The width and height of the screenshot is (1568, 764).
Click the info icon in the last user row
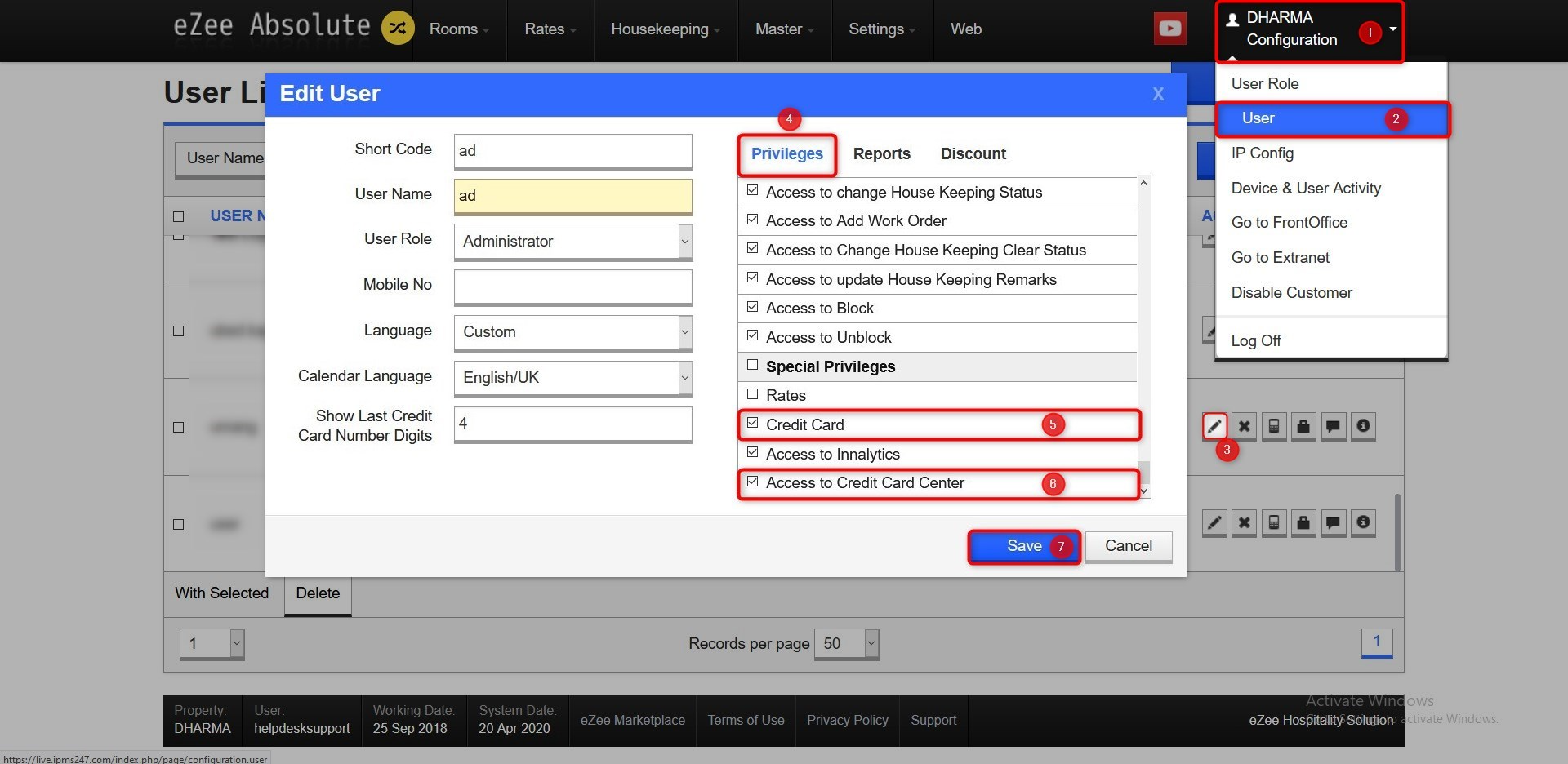pos(1363,522)
